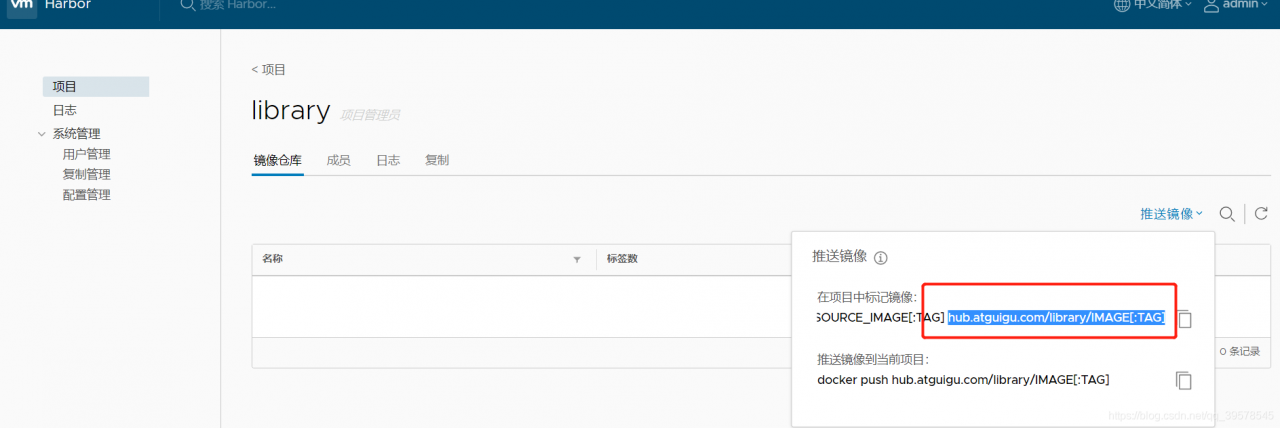Toggle the 推送镜像 dropdown
This screenshot has height=428, width=1280.
(1171, 213)
